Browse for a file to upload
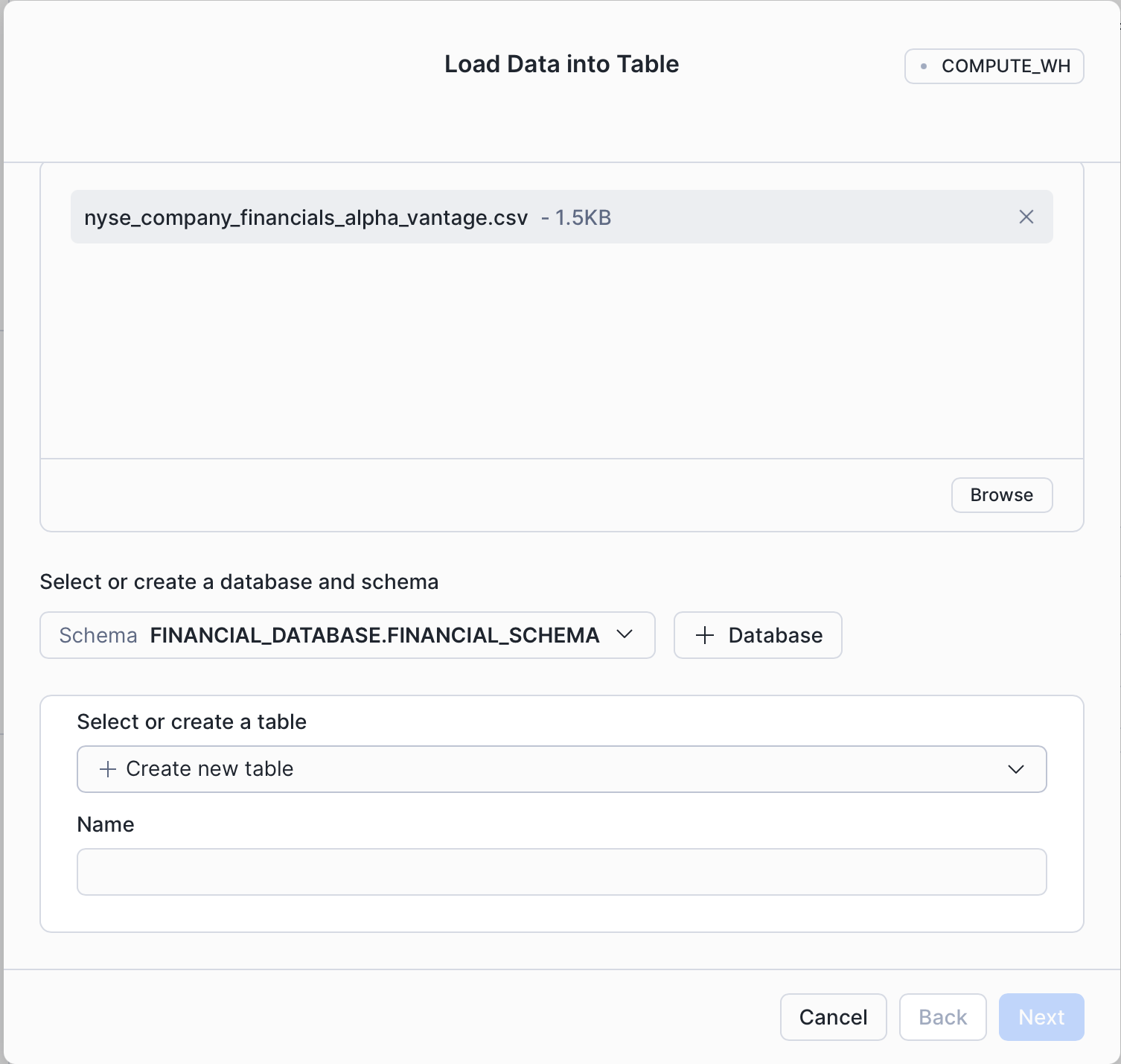1121x1064 pixels. (x=1000, y=494)
